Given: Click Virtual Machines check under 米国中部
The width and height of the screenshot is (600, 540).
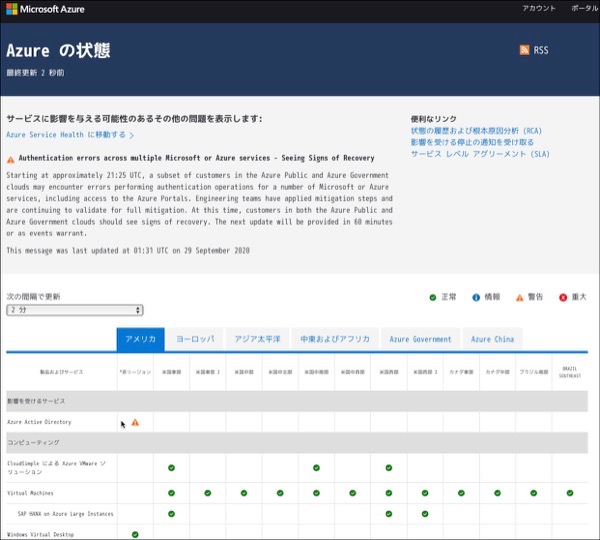Looking at the screenshot, I should (x=244, y=493).
